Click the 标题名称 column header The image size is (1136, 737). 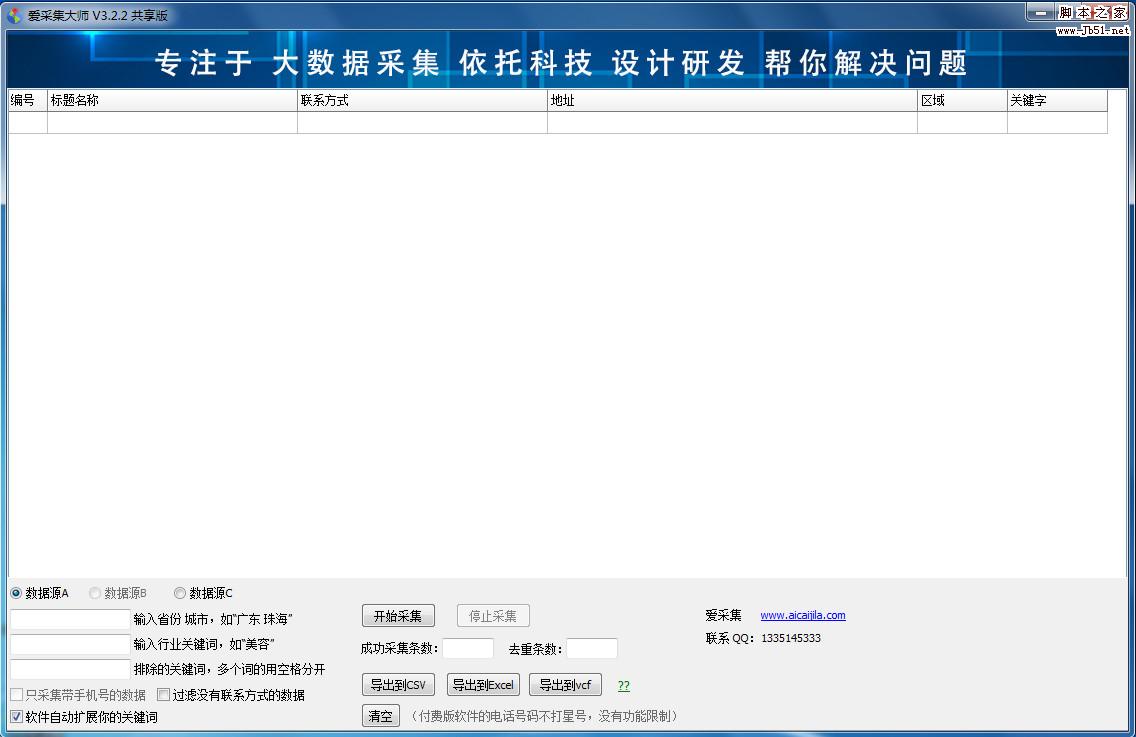click(x=172, y=100)
